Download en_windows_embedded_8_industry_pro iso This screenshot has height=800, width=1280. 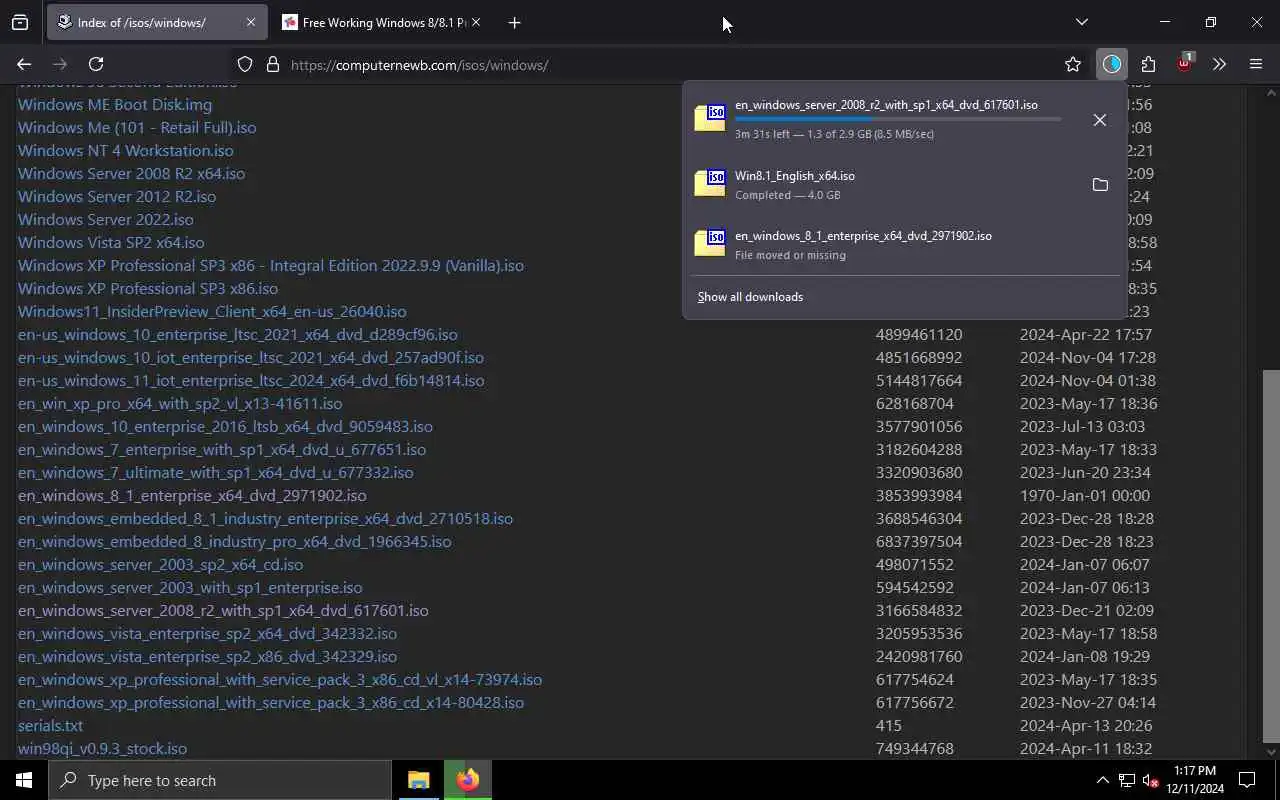point(235,541)
